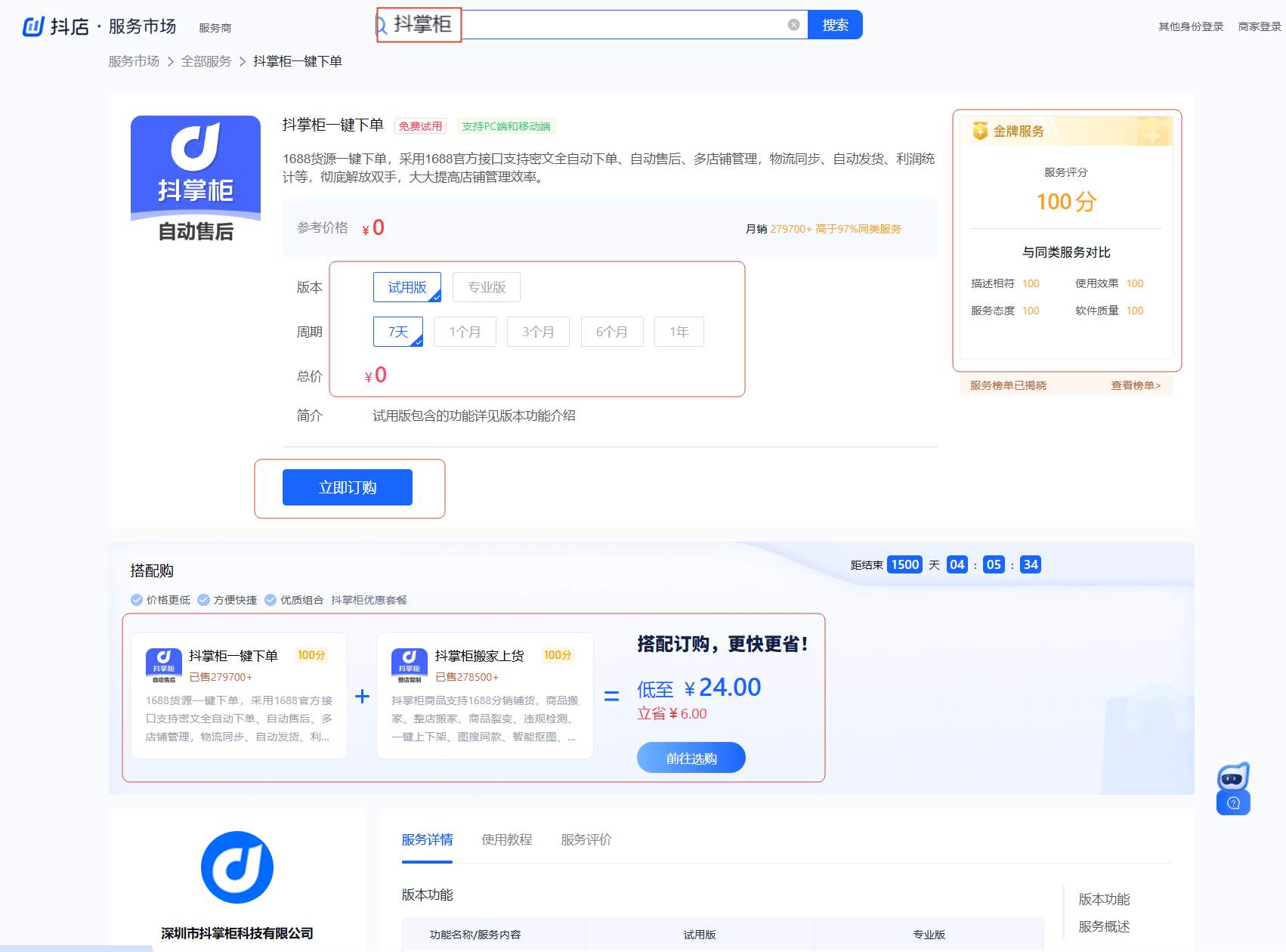The image size is (1286, 952).
Task: Click the help question mark icon
Action: 1233,803
